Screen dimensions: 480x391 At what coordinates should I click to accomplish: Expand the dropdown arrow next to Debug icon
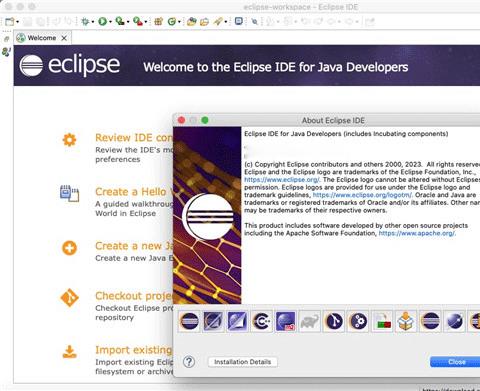(93, 22)
